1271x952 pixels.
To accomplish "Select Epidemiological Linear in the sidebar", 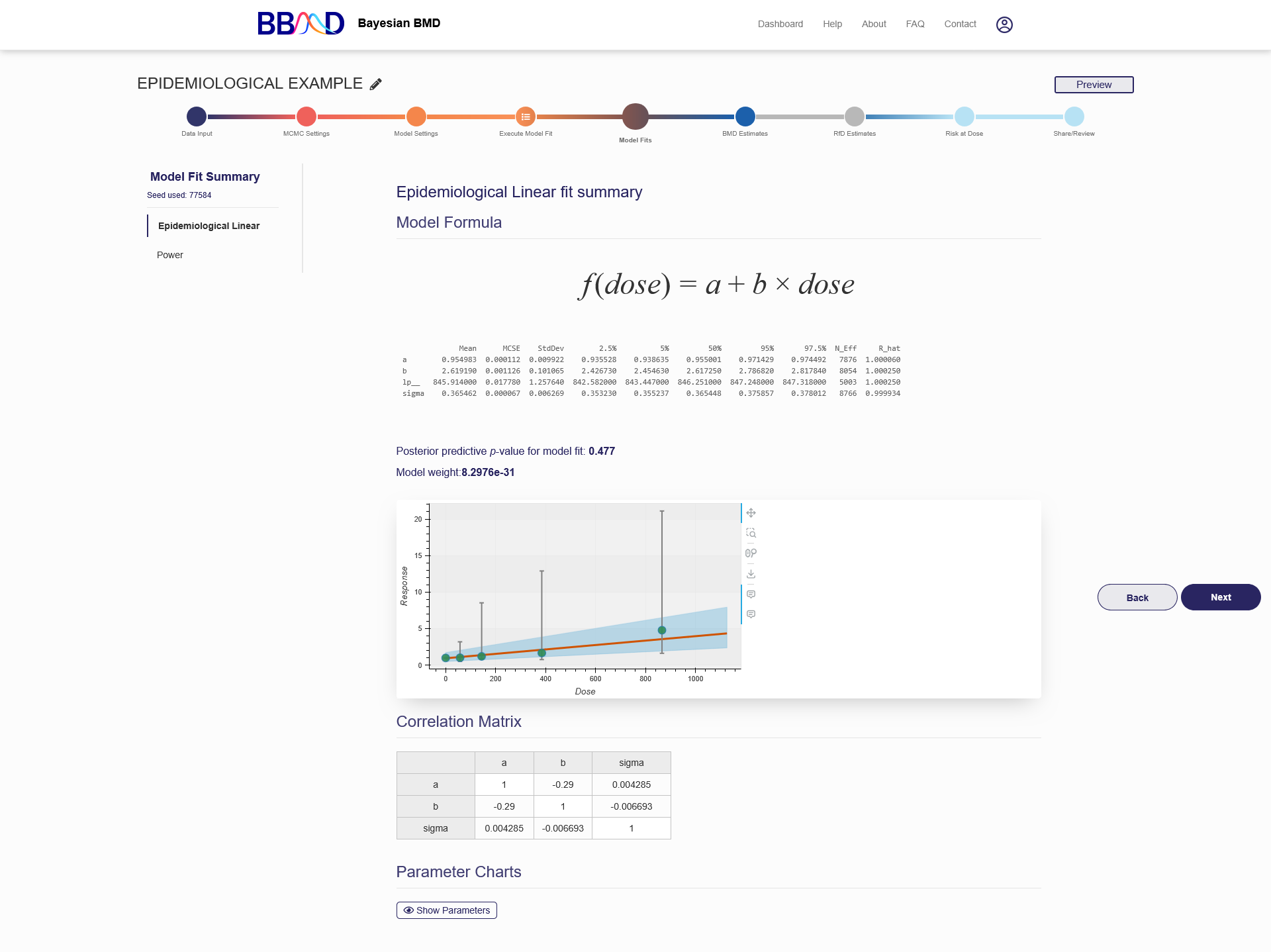I will 209,226.
